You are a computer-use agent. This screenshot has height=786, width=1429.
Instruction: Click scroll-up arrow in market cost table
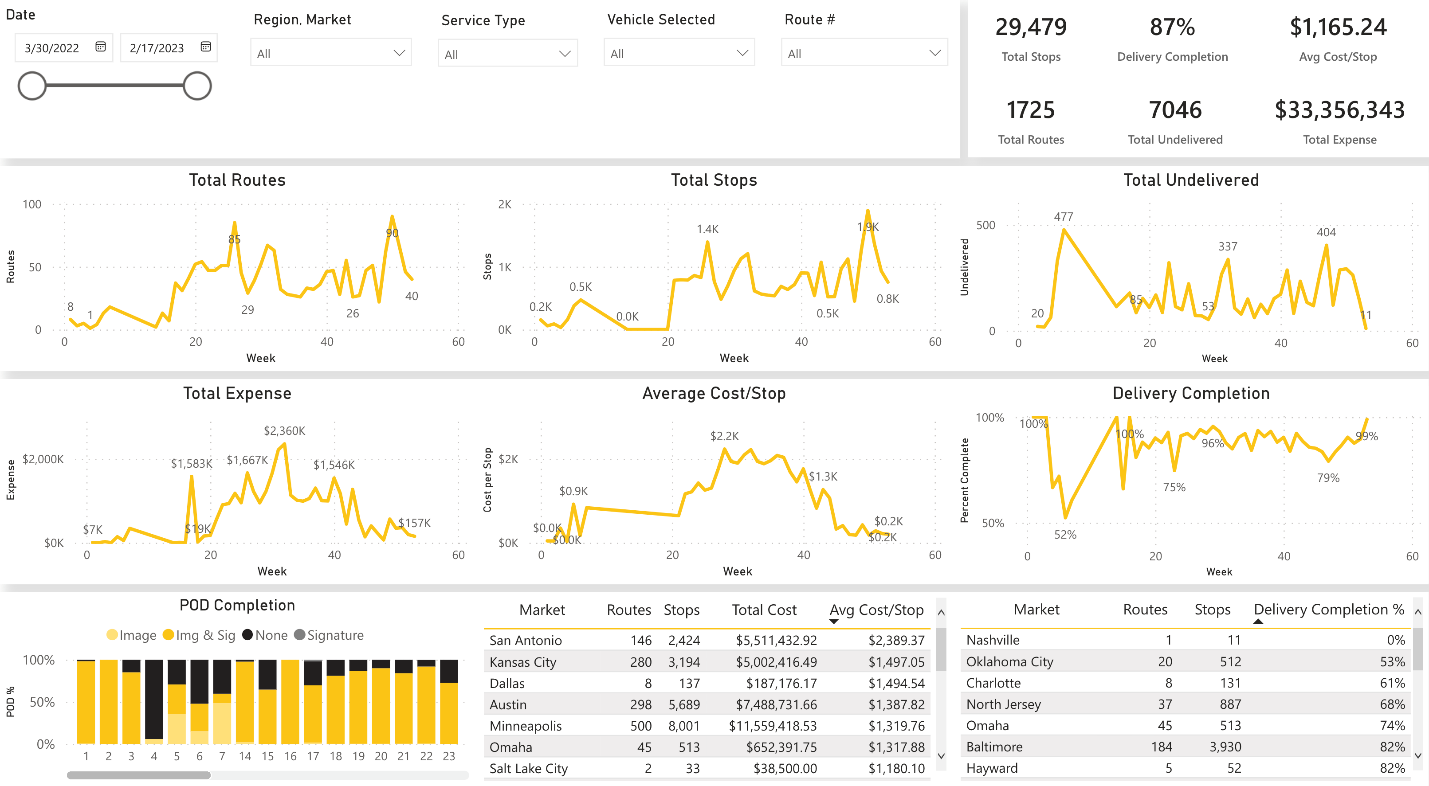click(x=940, y=607)
